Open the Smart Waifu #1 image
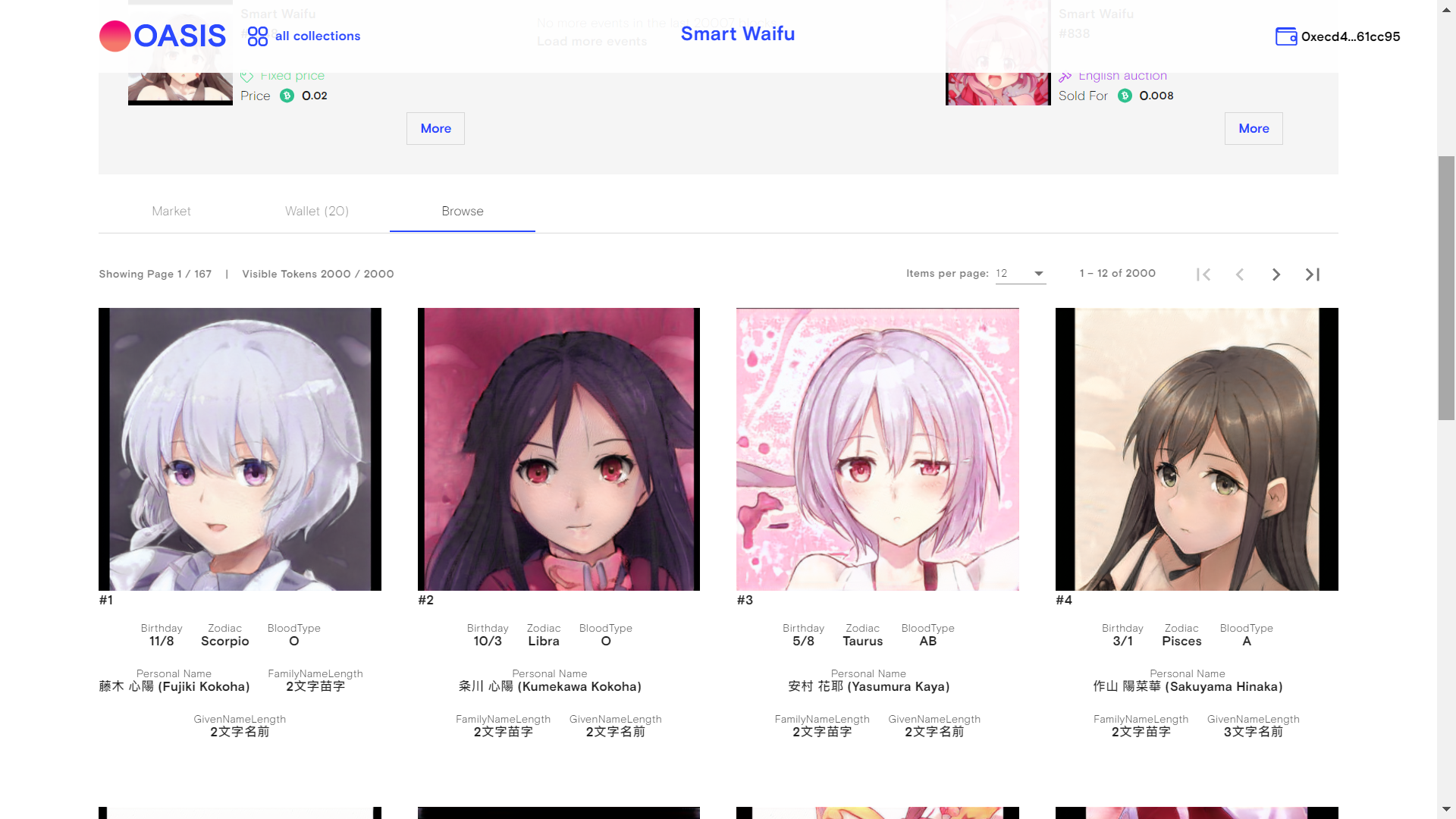 [240, 449]
